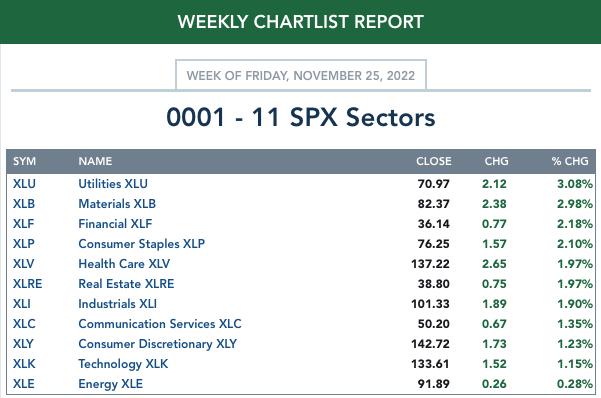Sort by the % CHG column header

[x=570, y=161]
